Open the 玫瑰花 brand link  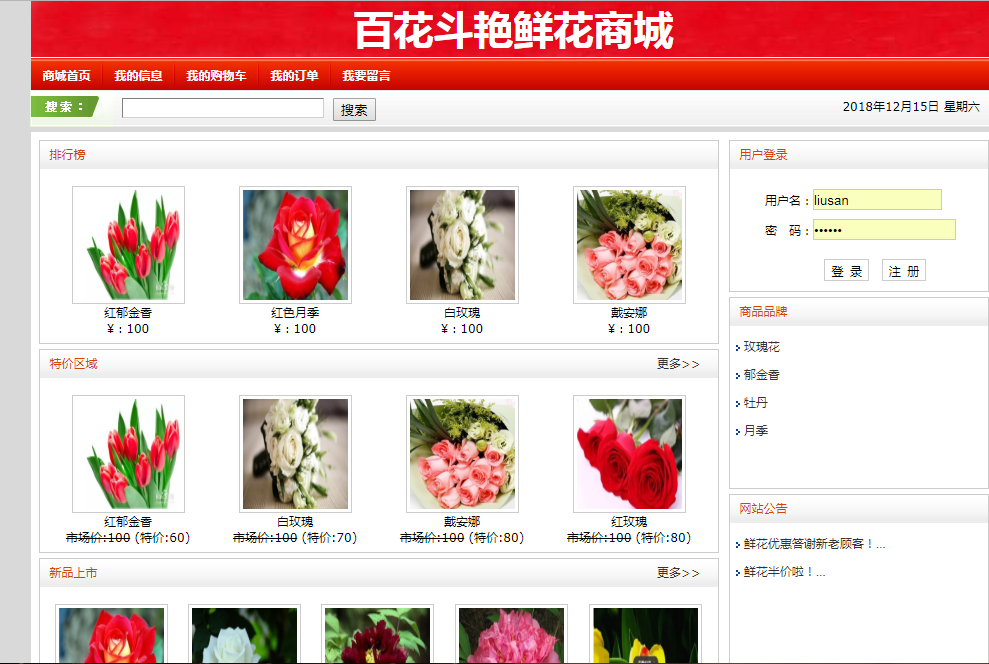[x=761, y=347]
